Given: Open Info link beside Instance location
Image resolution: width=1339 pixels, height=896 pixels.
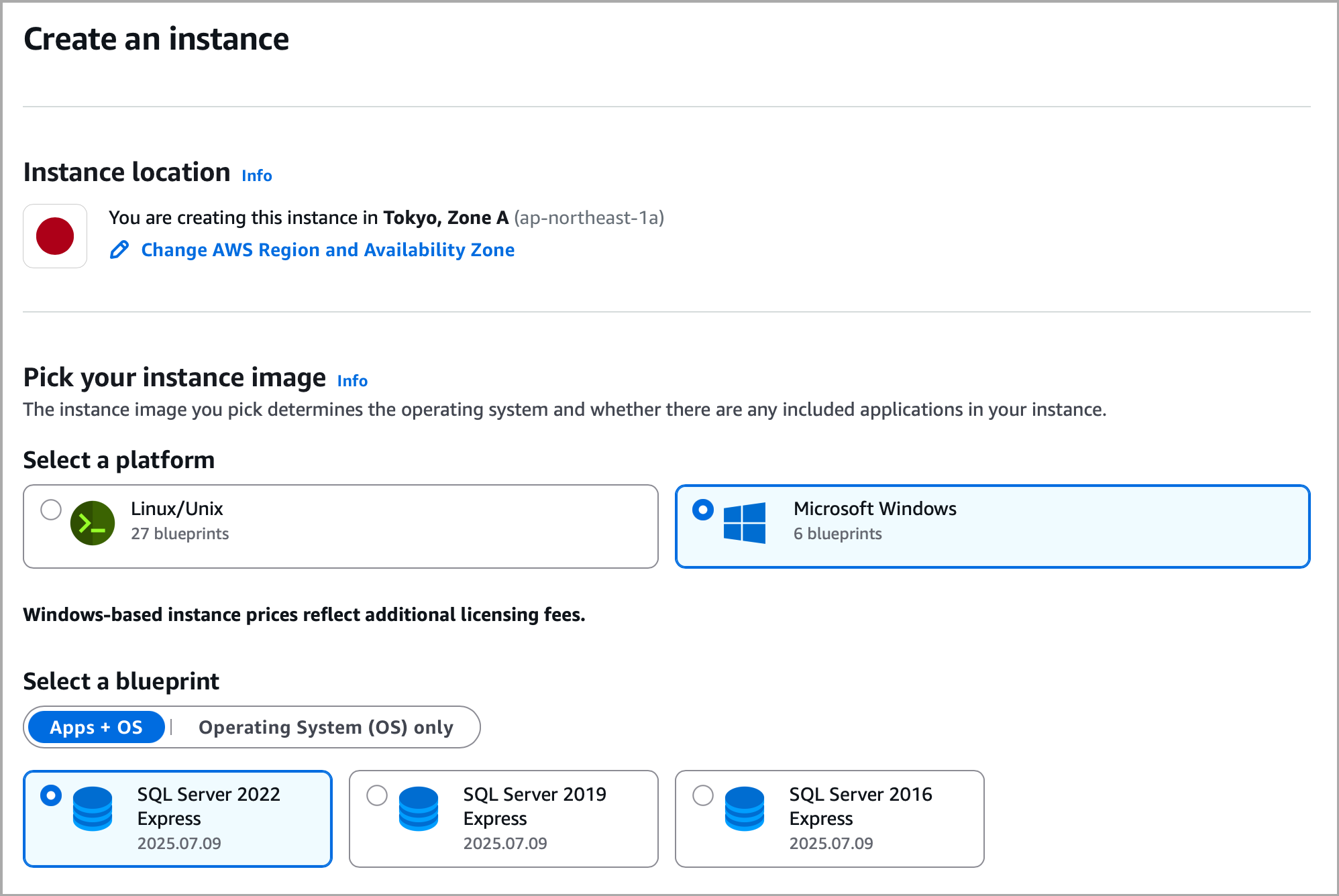Looking at the screenshot, I should click(x=257, y=176).
